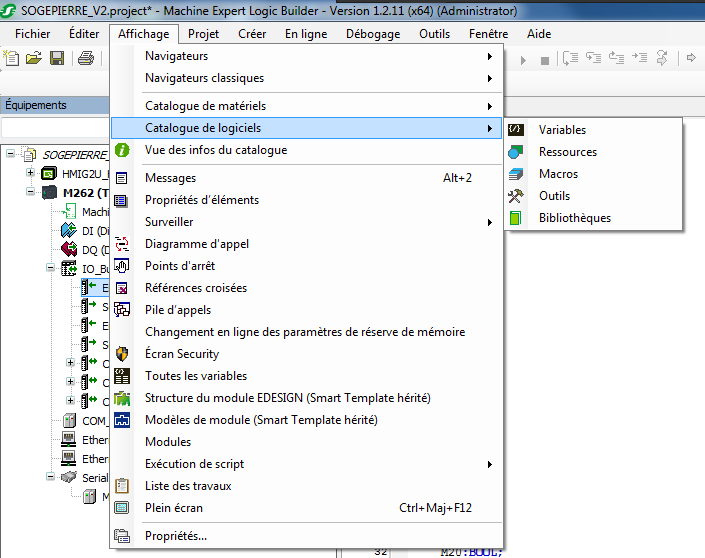Open the Débogage menu in the menu bar
The width and height of the screenshot is (705, 558).
pos(372,34)
